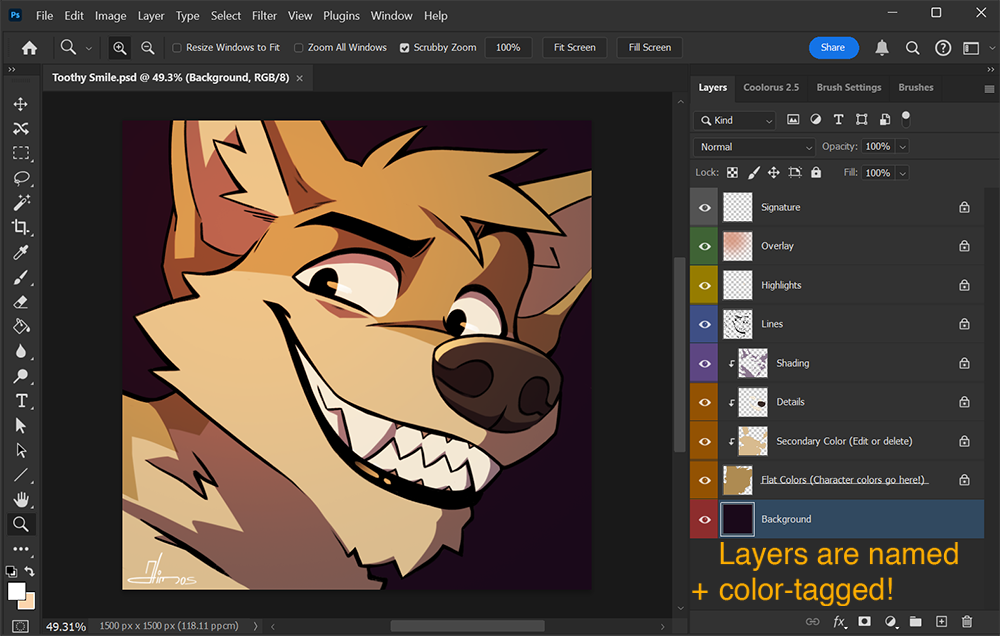Switch to the Brush Settings tab
Viewport: 1000px width, 636px height.
[848, 88]
